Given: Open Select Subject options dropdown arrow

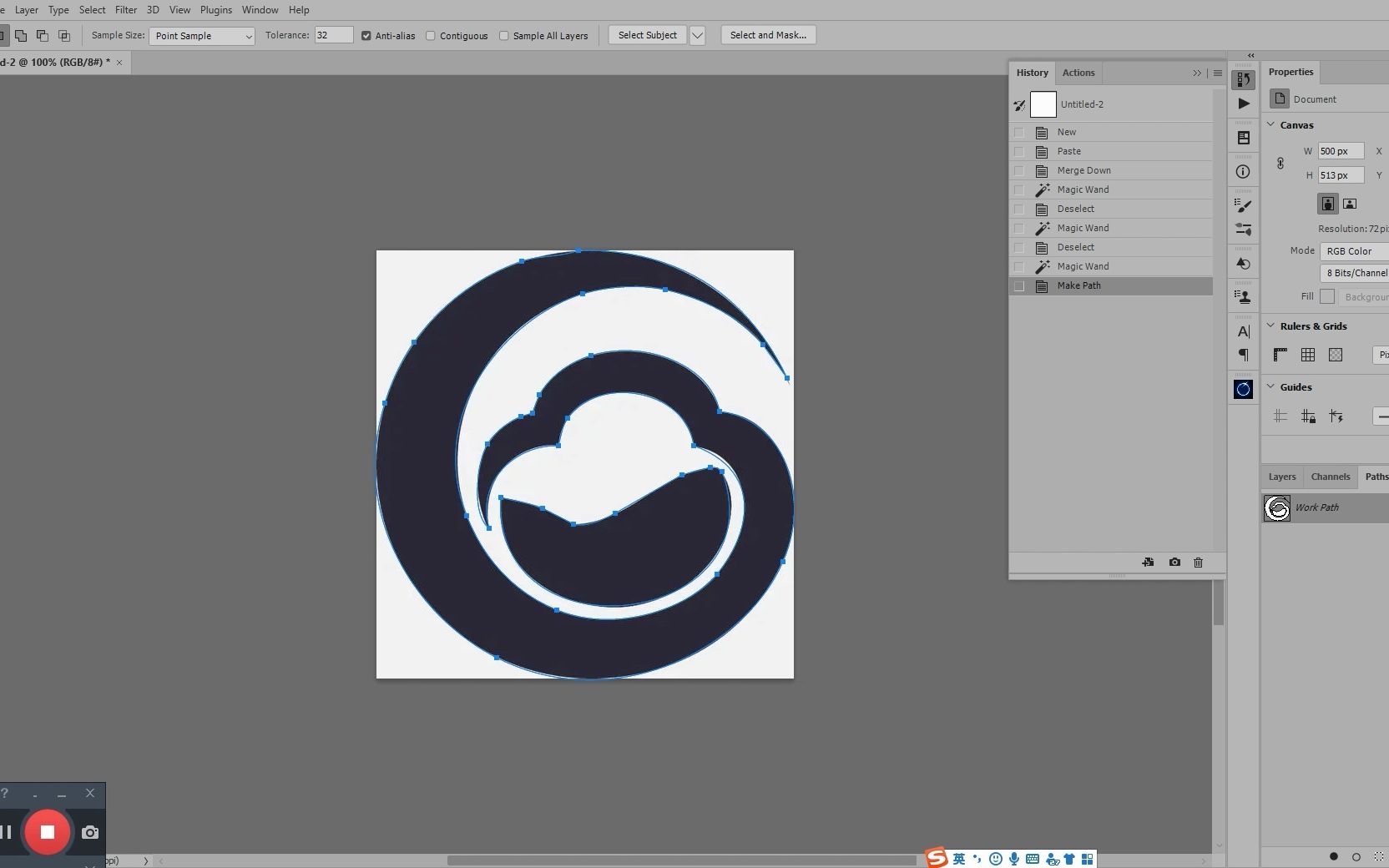Looking at the screenshot, I should coord(698,35).
